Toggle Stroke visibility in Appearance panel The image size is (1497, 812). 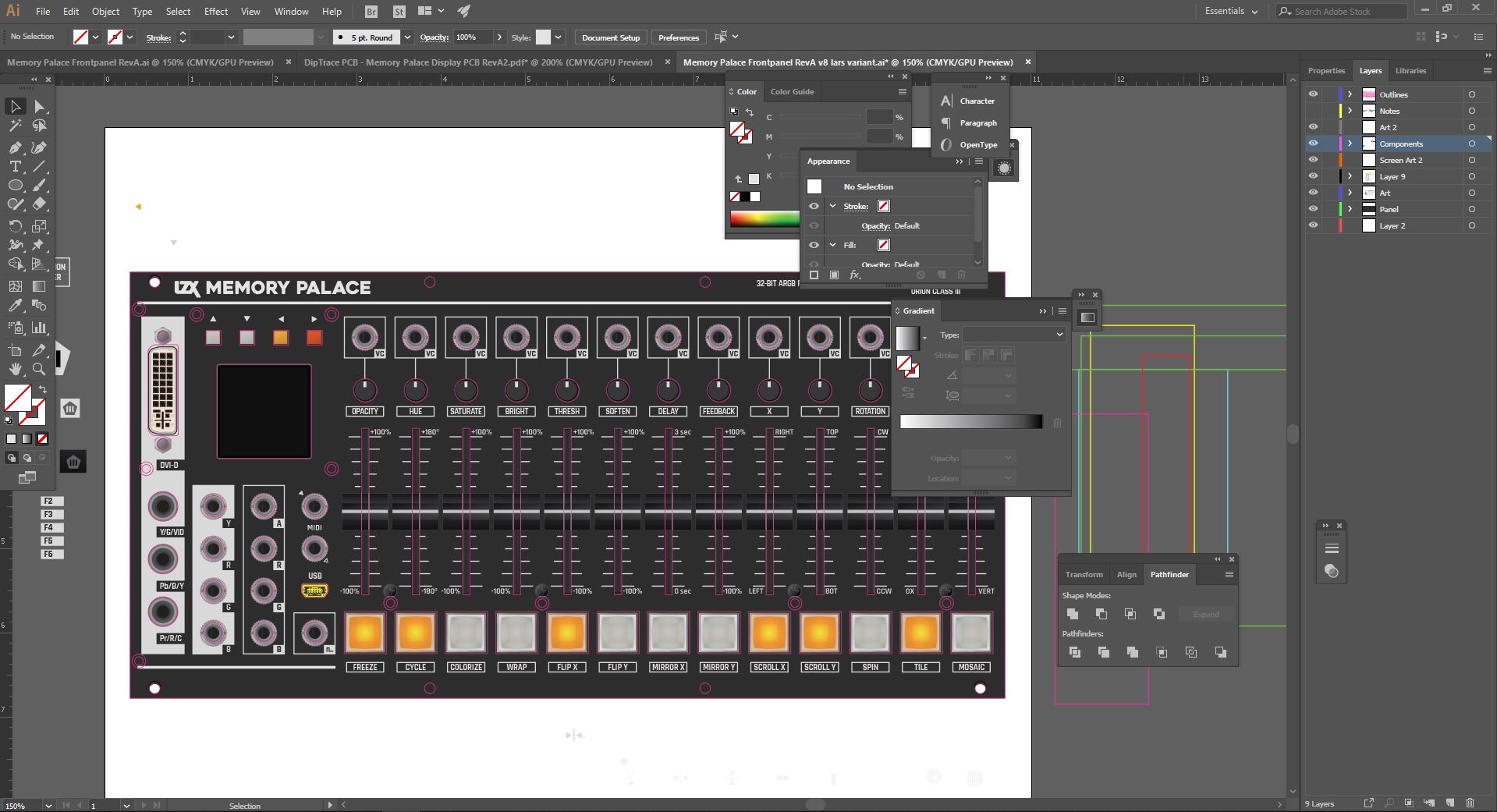pos(814,206)
